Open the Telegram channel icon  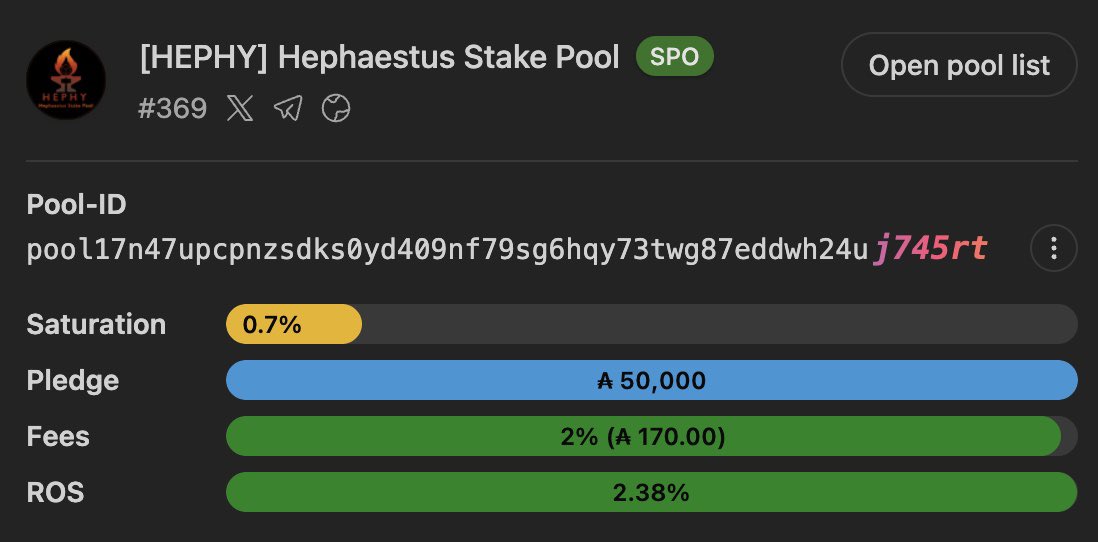pos(288,109)
